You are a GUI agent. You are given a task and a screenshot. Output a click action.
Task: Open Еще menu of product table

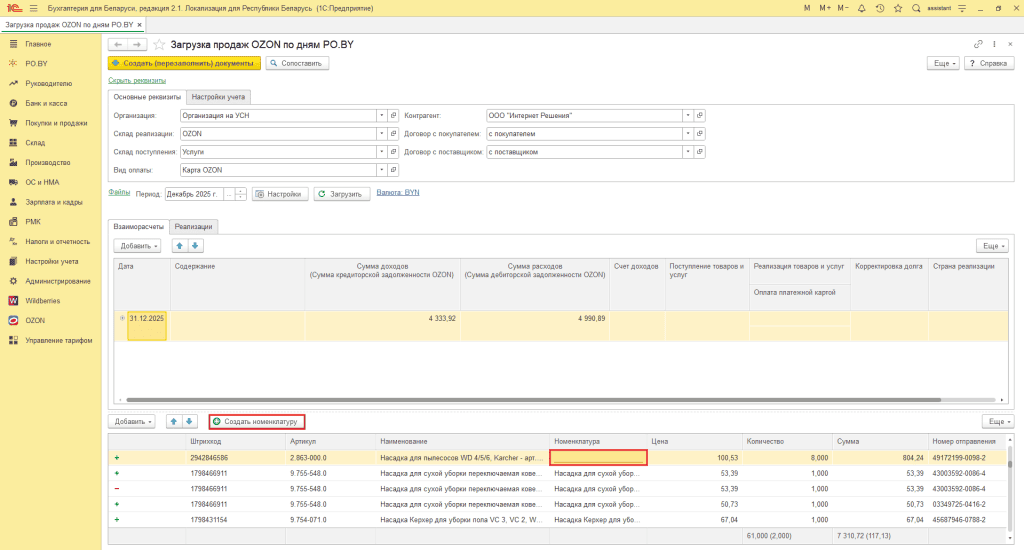999,421
